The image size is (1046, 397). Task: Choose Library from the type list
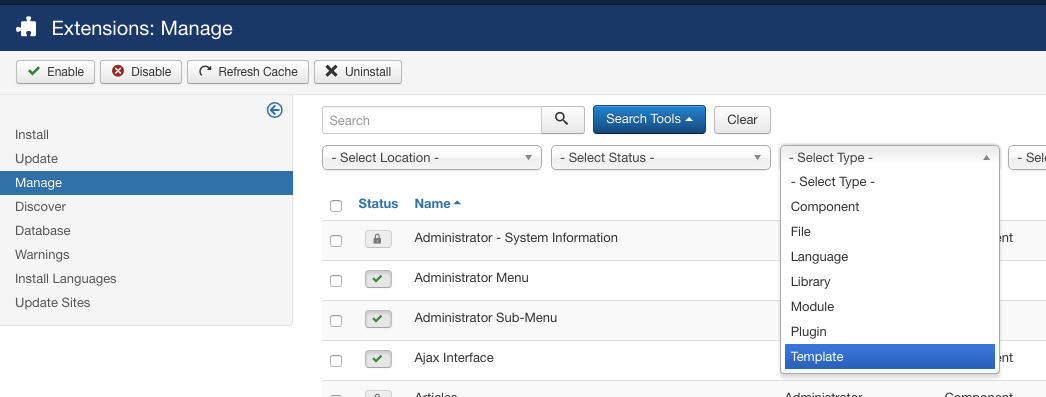coord(890,282)
